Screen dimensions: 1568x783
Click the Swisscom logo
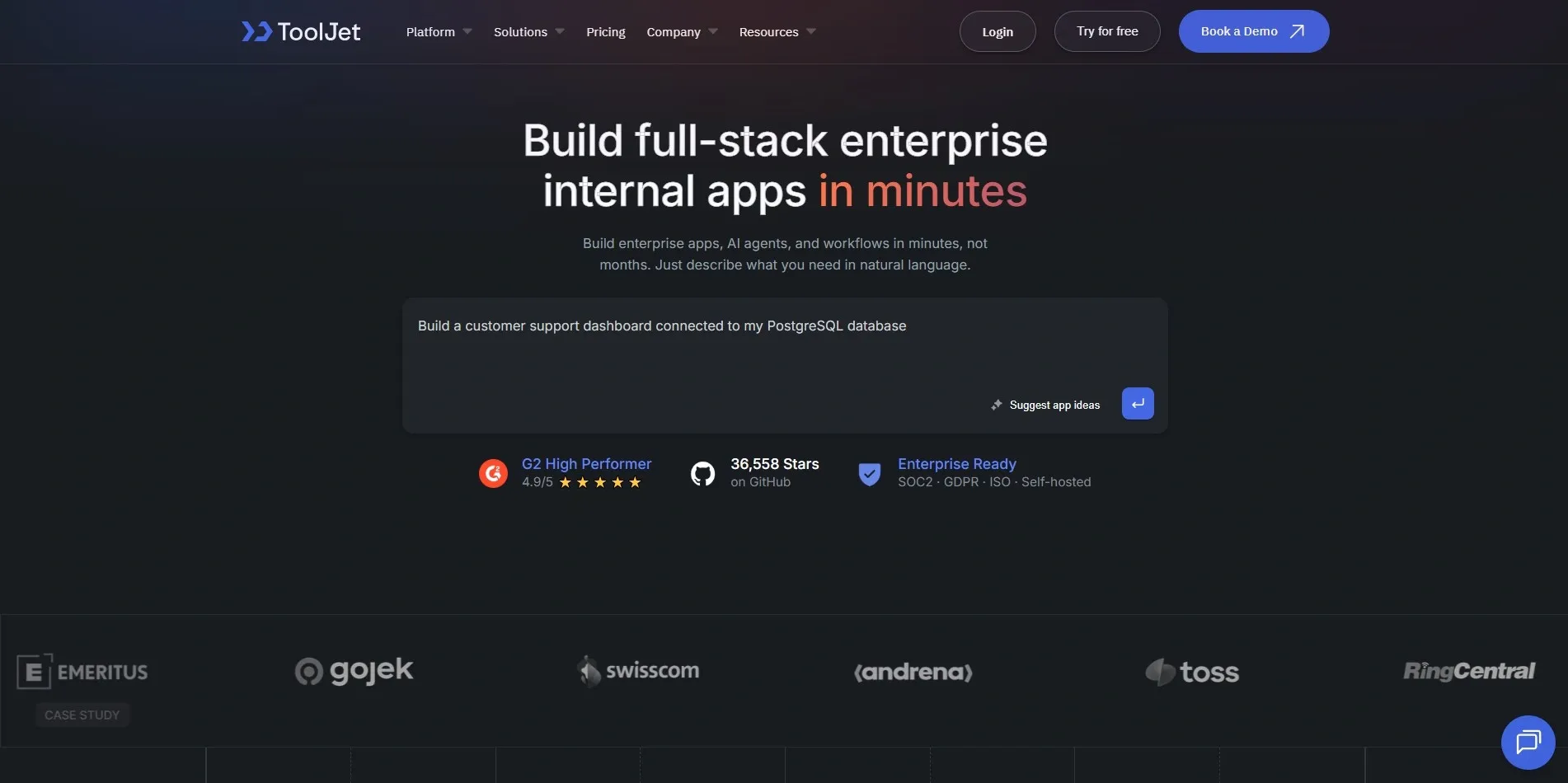[x=639, y=671]
